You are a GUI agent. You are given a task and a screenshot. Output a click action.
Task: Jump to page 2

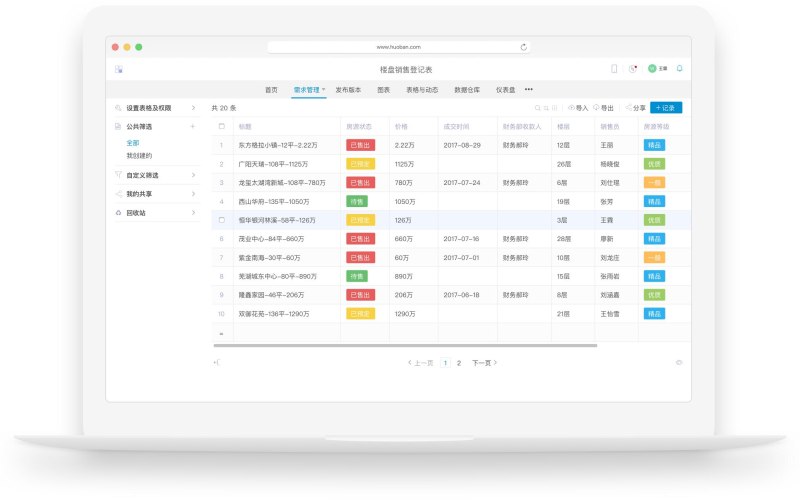tap(459, 363)
